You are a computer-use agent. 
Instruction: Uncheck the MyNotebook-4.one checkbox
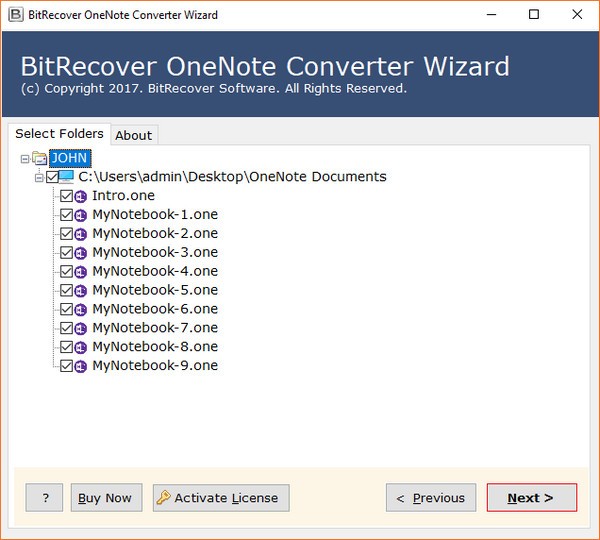(x=67, y=271)
